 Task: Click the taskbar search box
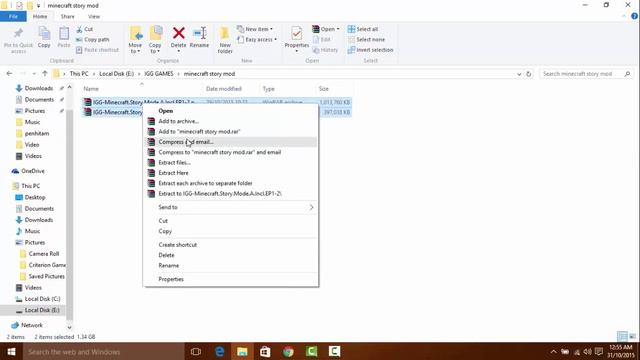[x=104, y=351]
